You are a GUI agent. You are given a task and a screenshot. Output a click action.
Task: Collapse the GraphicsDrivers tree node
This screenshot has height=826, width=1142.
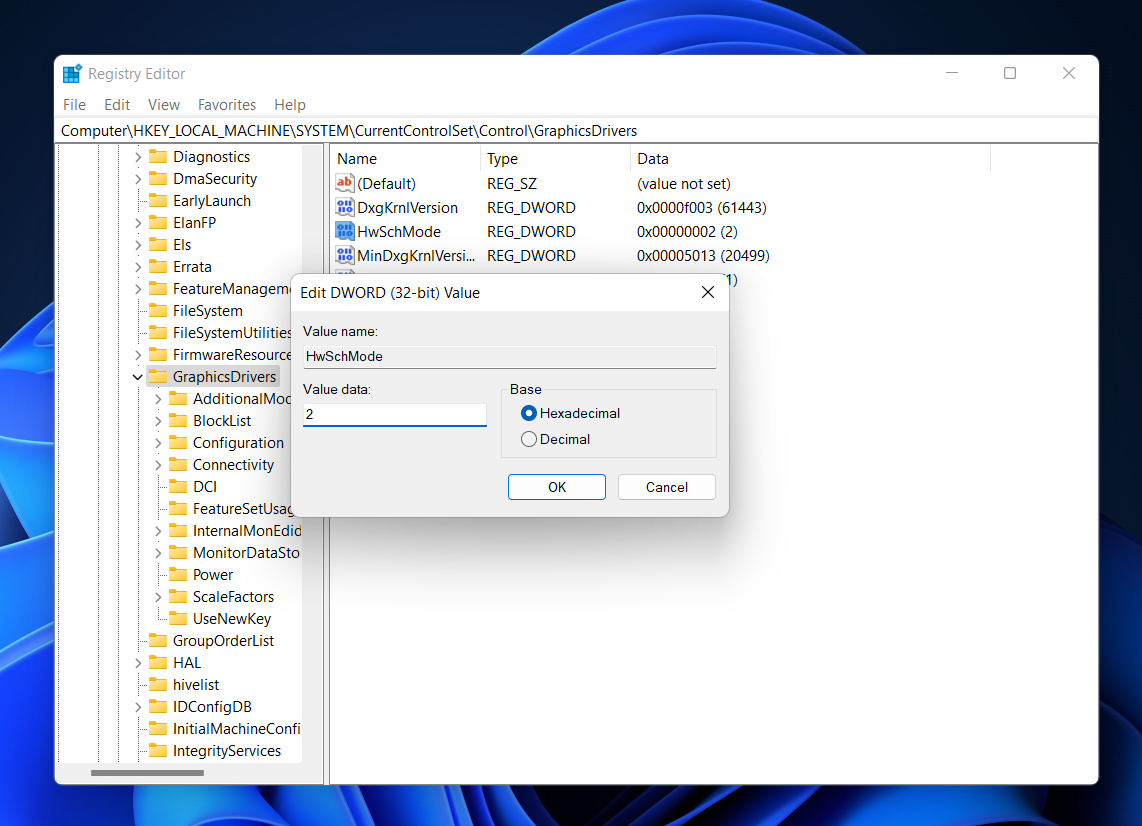click(x=137, y=376)
